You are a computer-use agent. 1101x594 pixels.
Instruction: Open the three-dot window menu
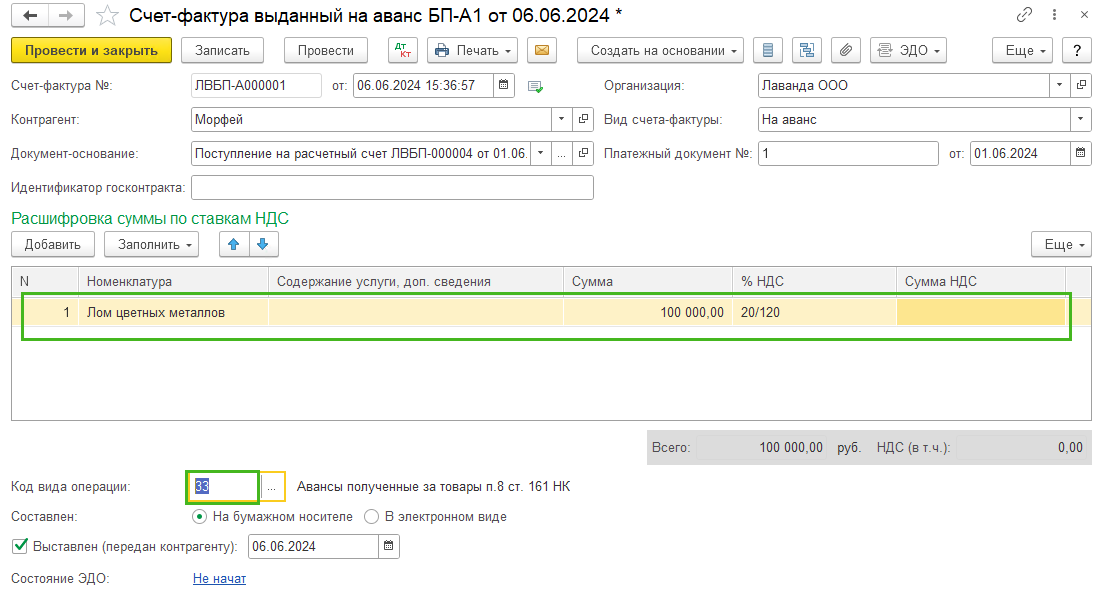tap(1054, 15)
